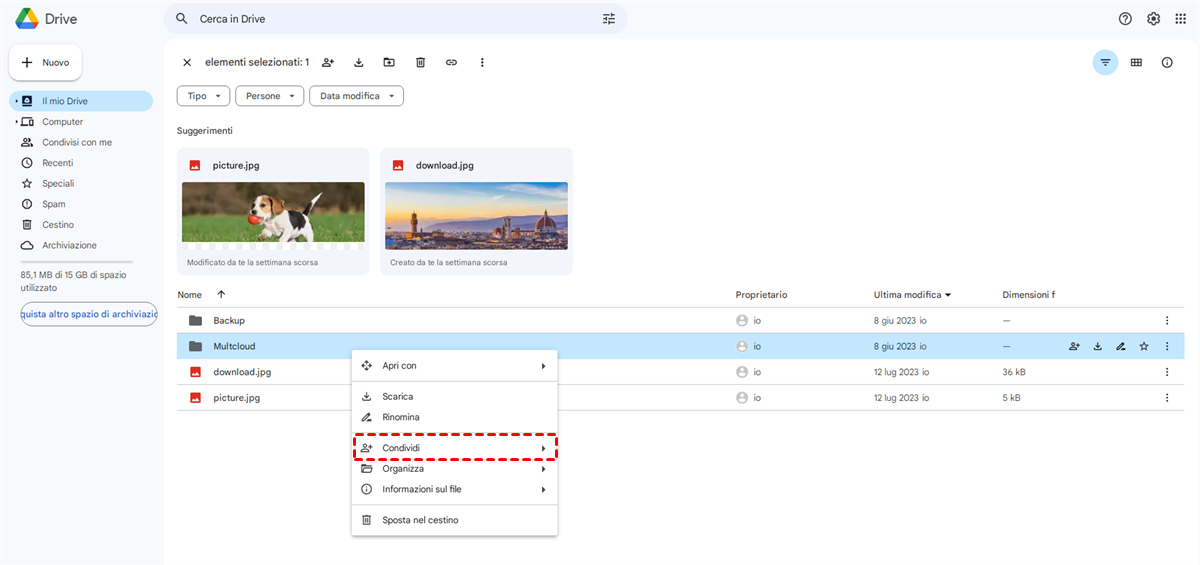Open Spam in the sidebar
1200x565 pixels.
pos(54,204)
